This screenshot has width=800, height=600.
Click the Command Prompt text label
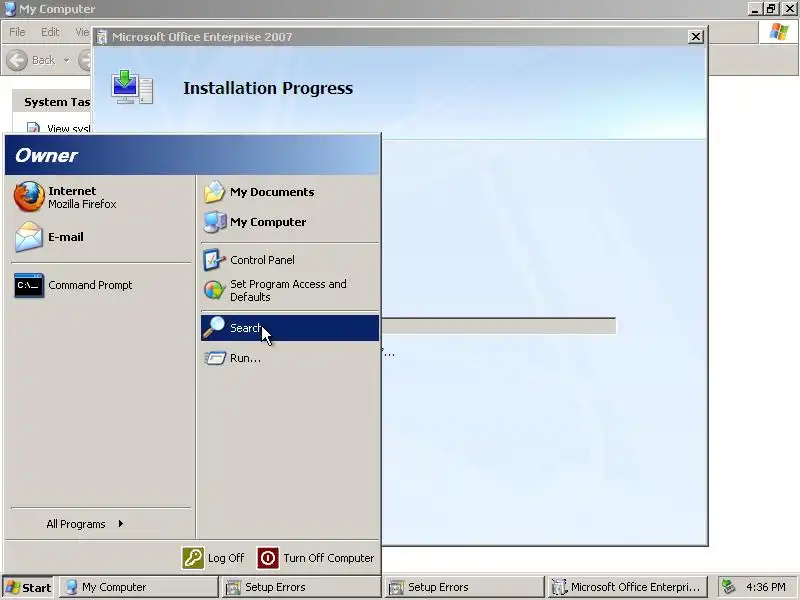[x=90, y=285]
